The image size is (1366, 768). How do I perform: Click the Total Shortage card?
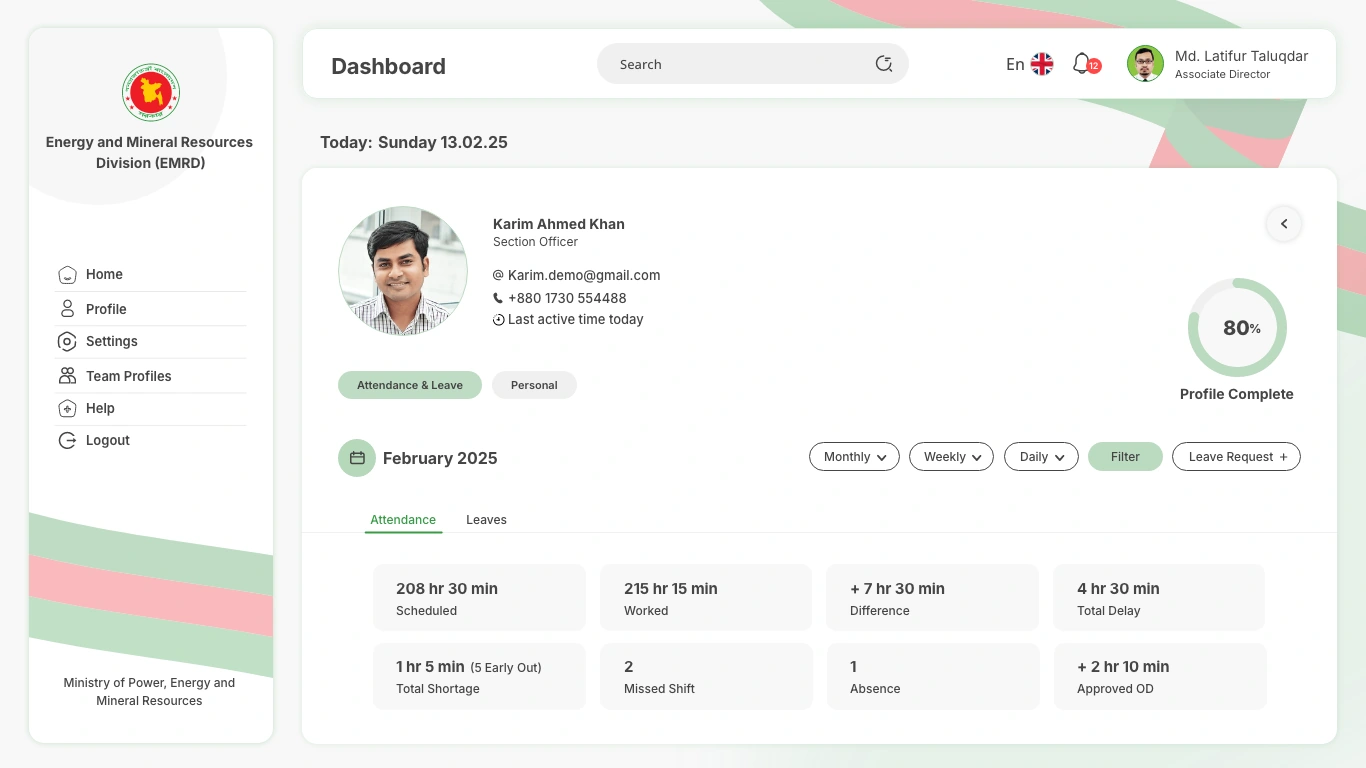coord(479,677)
